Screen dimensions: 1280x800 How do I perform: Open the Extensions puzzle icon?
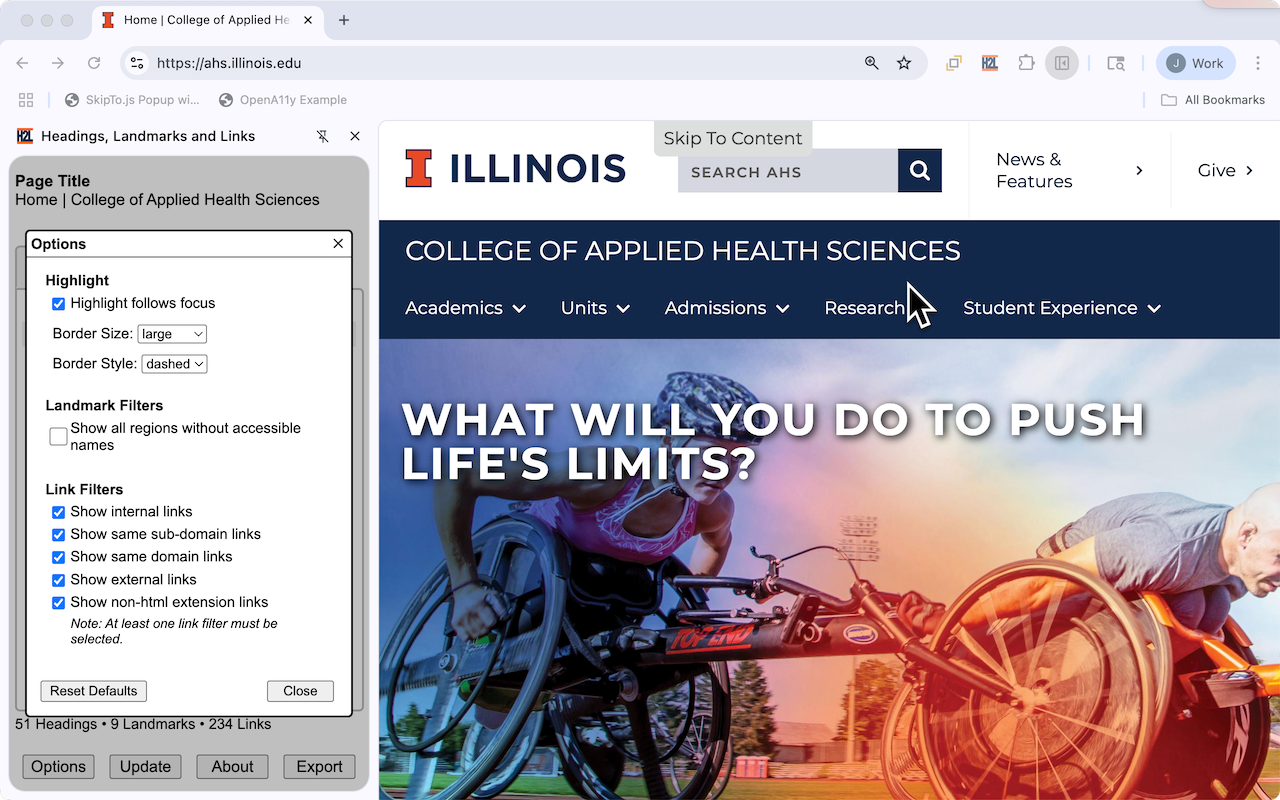[1026, 63]
